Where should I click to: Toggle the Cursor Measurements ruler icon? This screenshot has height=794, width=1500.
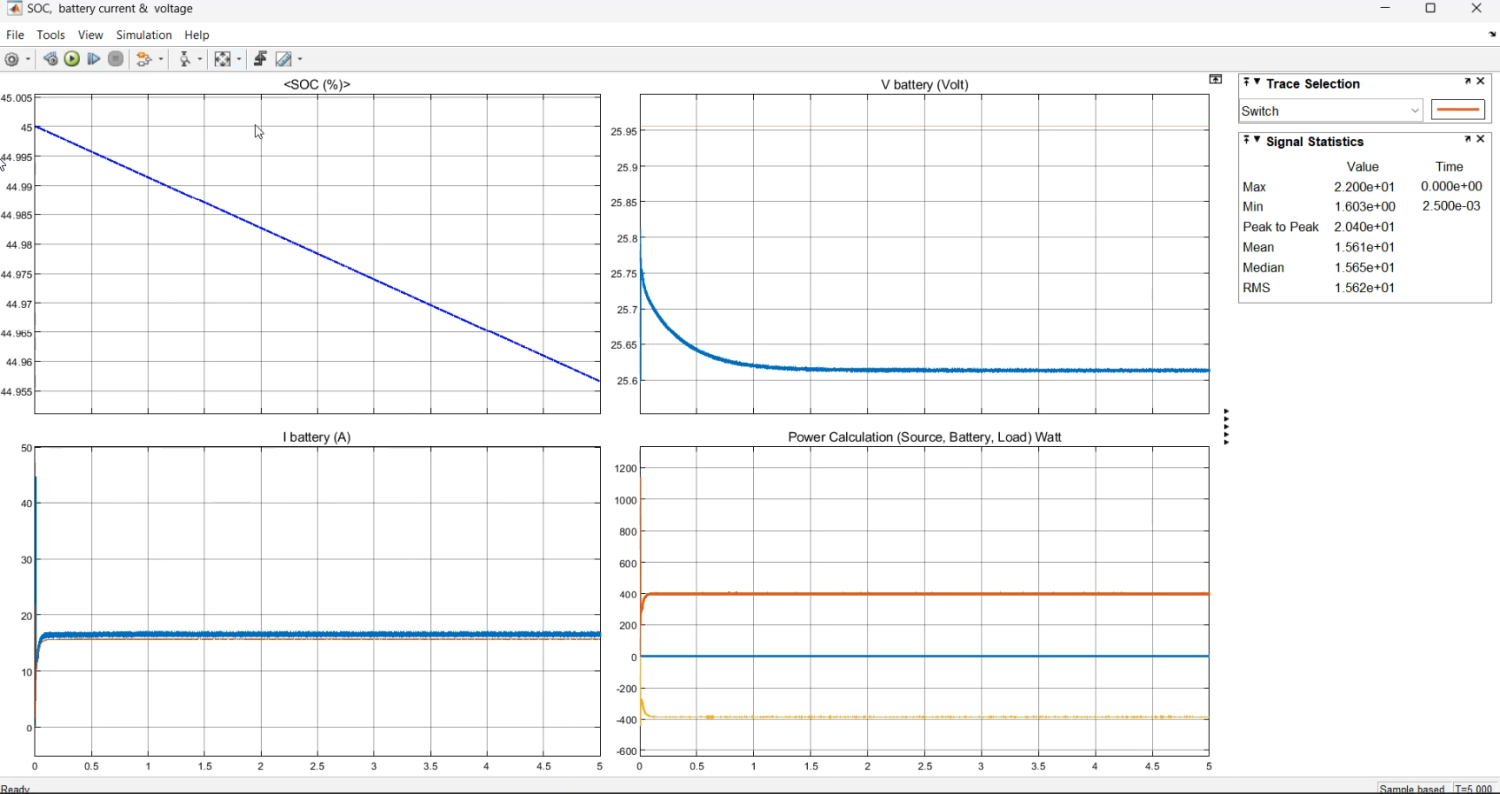(284, 60)
